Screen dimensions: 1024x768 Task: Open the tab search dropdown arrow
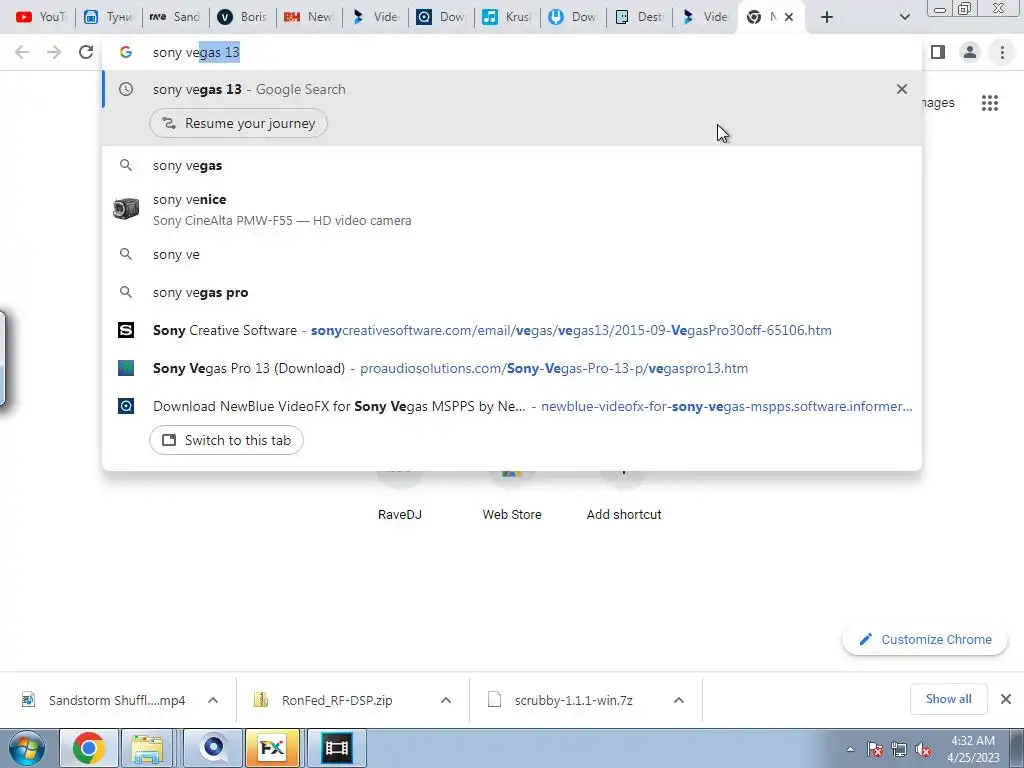[904, 17]
